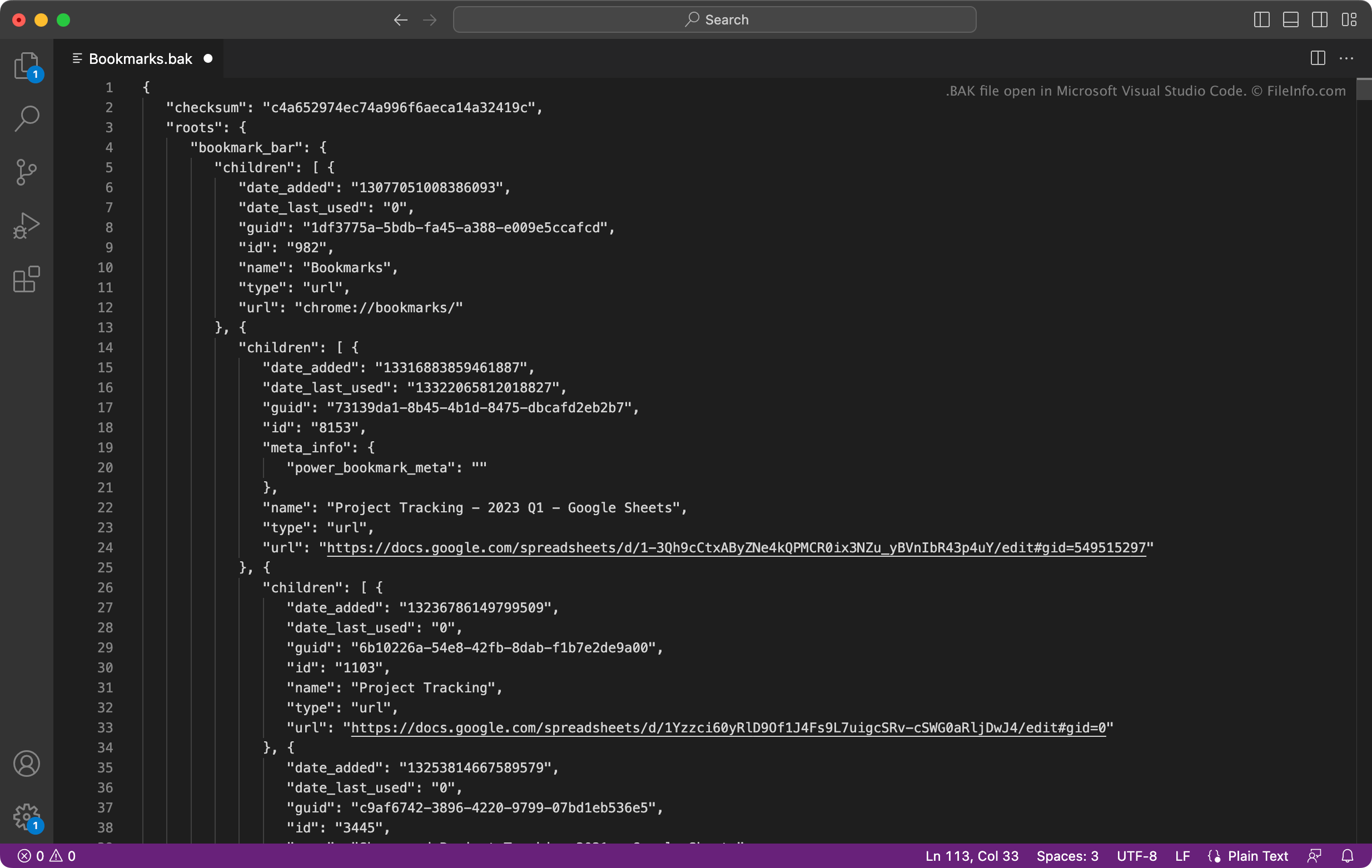
Task: Click UTF-8 encoding in status bar
Action: [x=1136, y=855]
